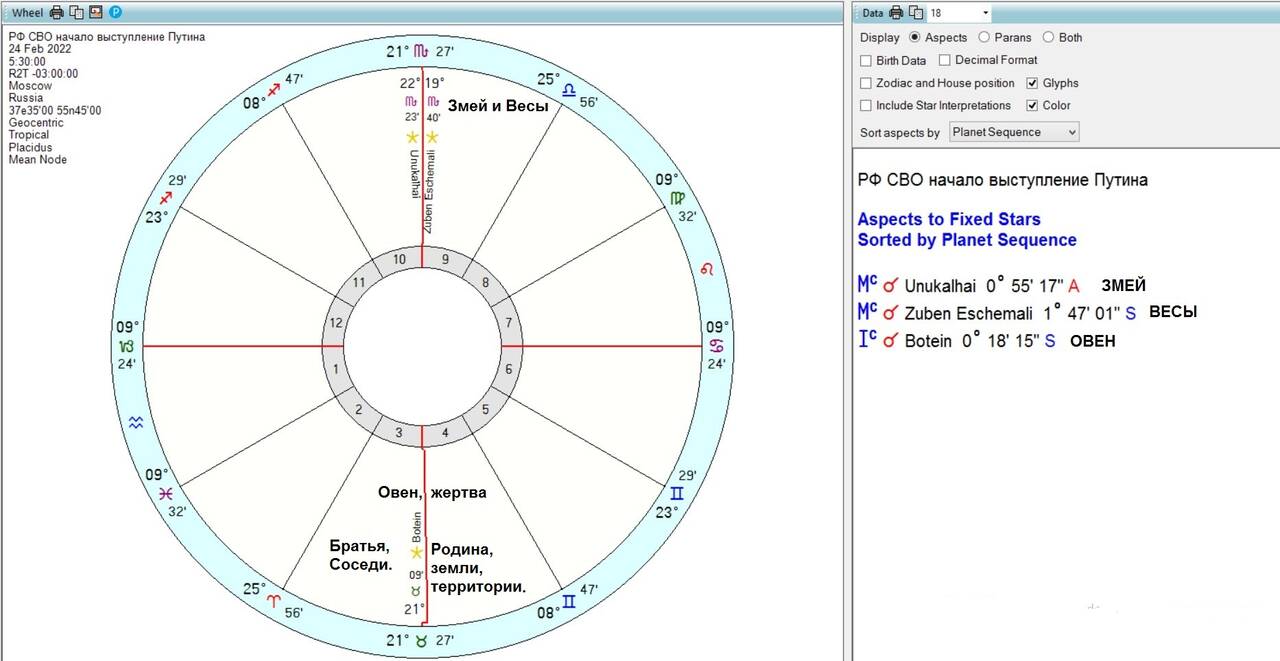The width and height of the screenshot is (1280, 661).
Task: Enable the Decimal Format checkbox
Action: coord(944,60)
